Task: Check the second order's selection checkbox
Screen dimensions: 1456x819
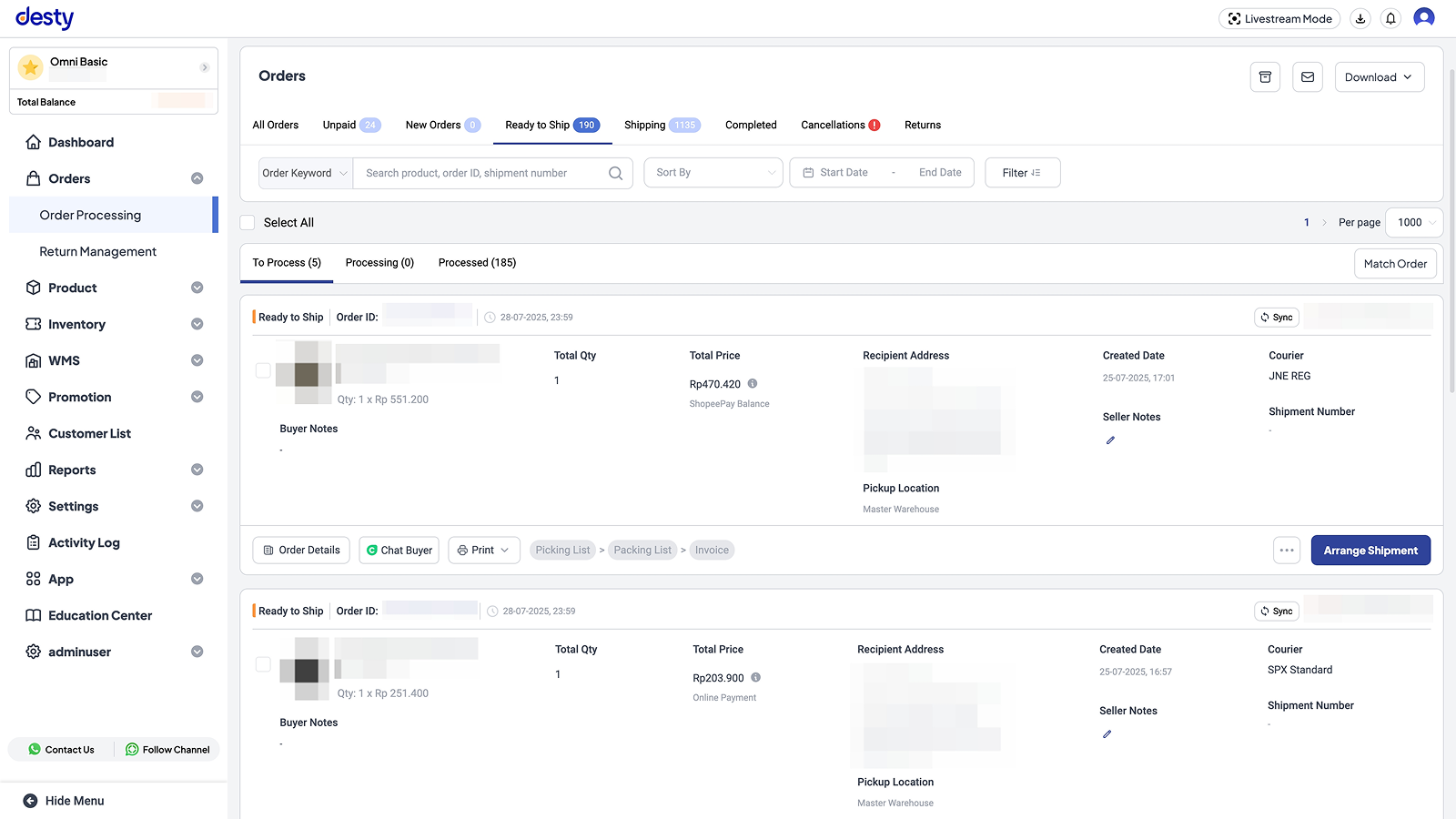Action: 263,664
